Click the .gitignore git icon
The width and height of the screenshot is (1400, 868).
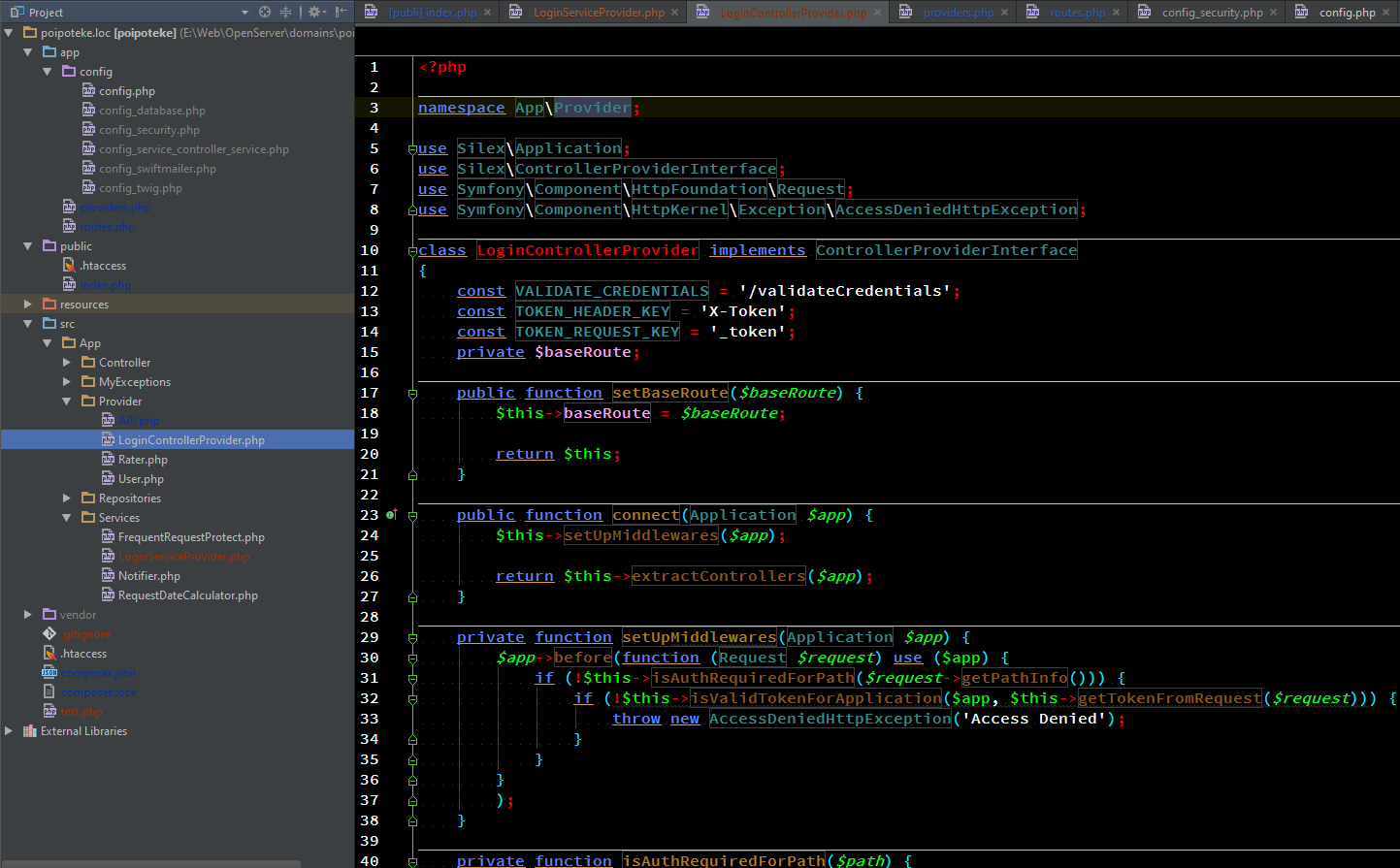(x=49, y=633)
